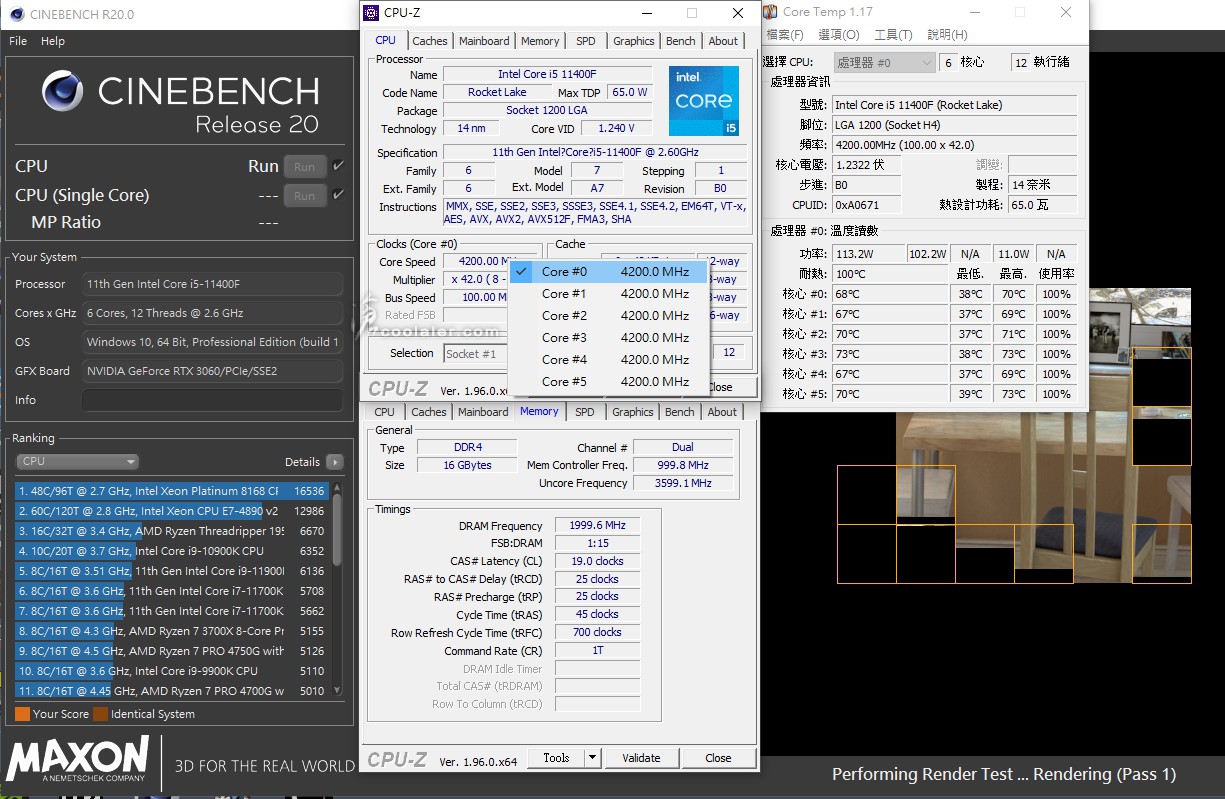Click the Core Temp title bar icon
Image resolution: width=1225 pixels, height=799 pixels.
pos(770,12)
